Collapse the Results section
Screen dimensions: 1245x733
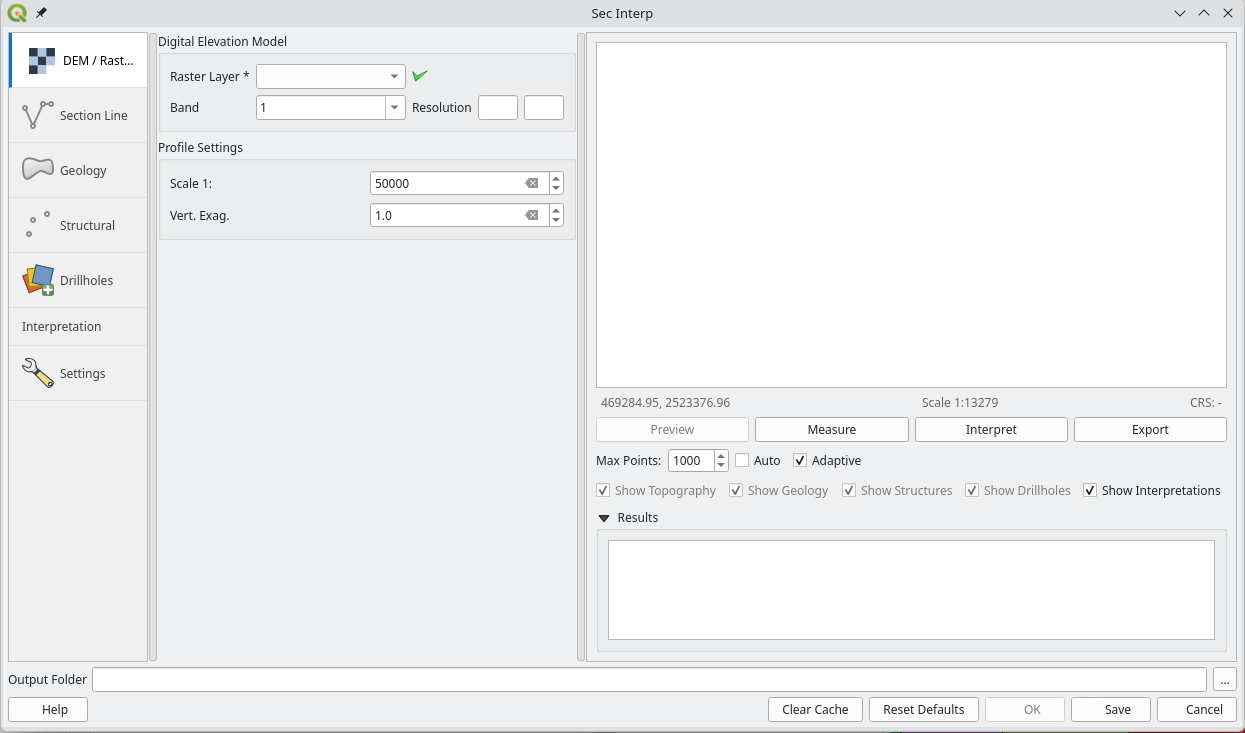click(x=602, y=517)
